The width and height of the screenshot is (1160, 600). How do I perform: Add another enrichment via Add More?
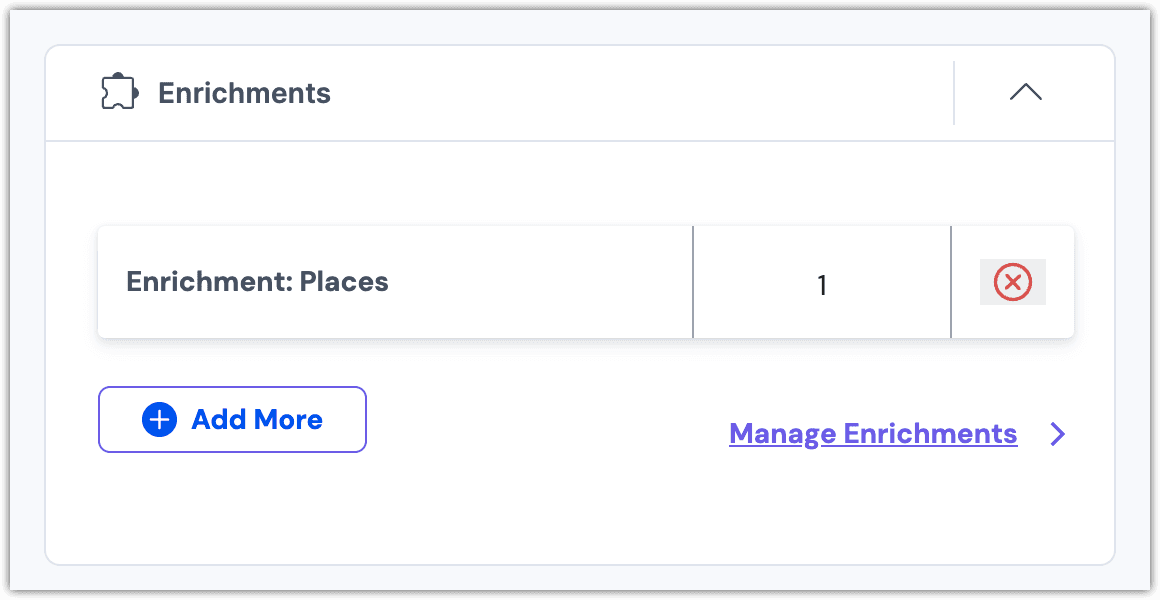(232, 419)
